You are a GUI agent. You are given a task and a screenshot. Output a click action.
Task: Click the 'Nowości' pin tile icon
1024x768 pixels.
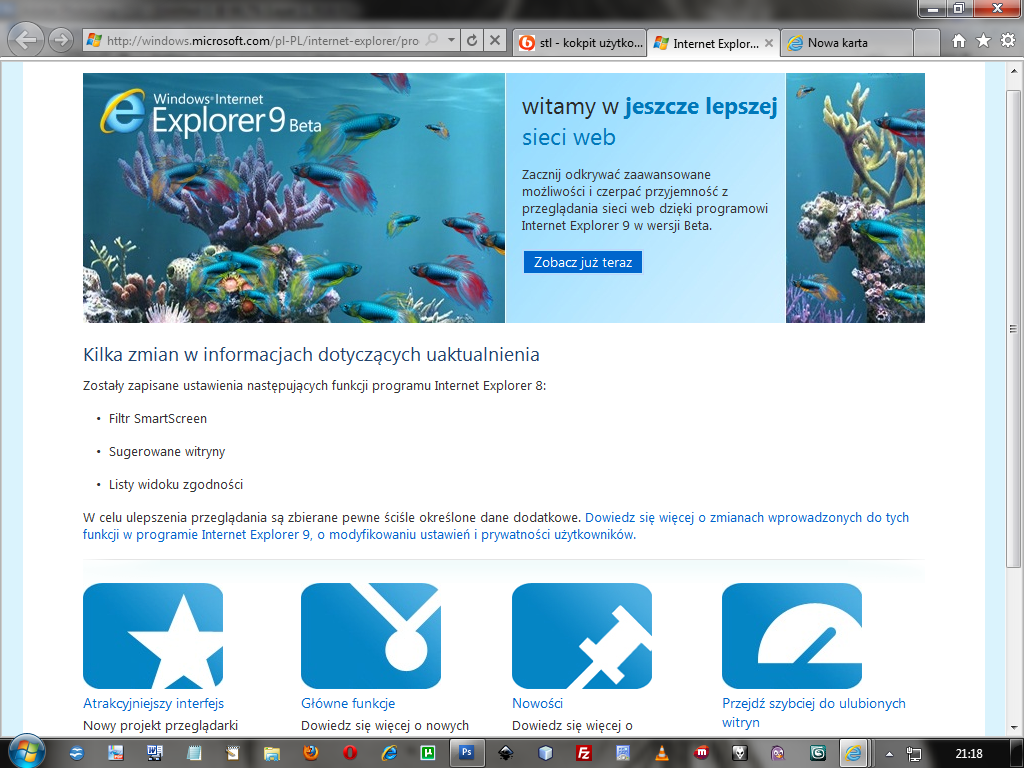pyautogui.click(x=582, y=635)
